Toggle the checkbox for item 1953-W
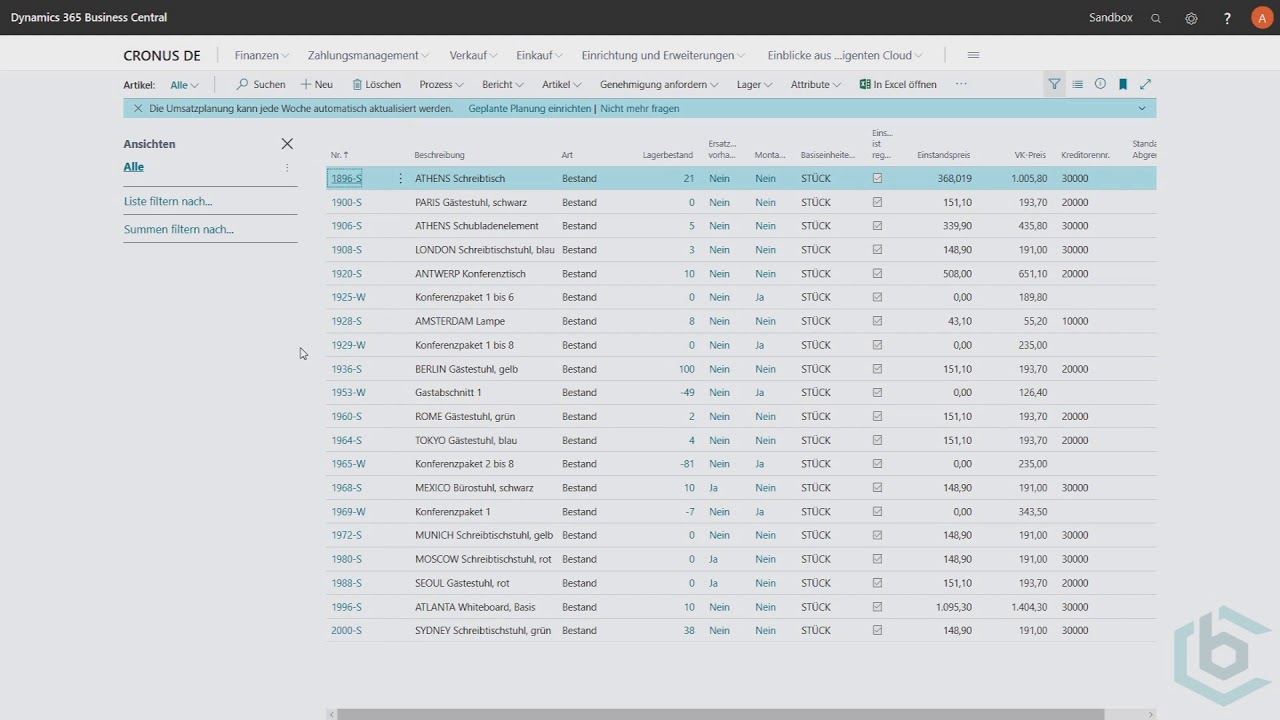1280x720 pixels. [x=877, y=392]
